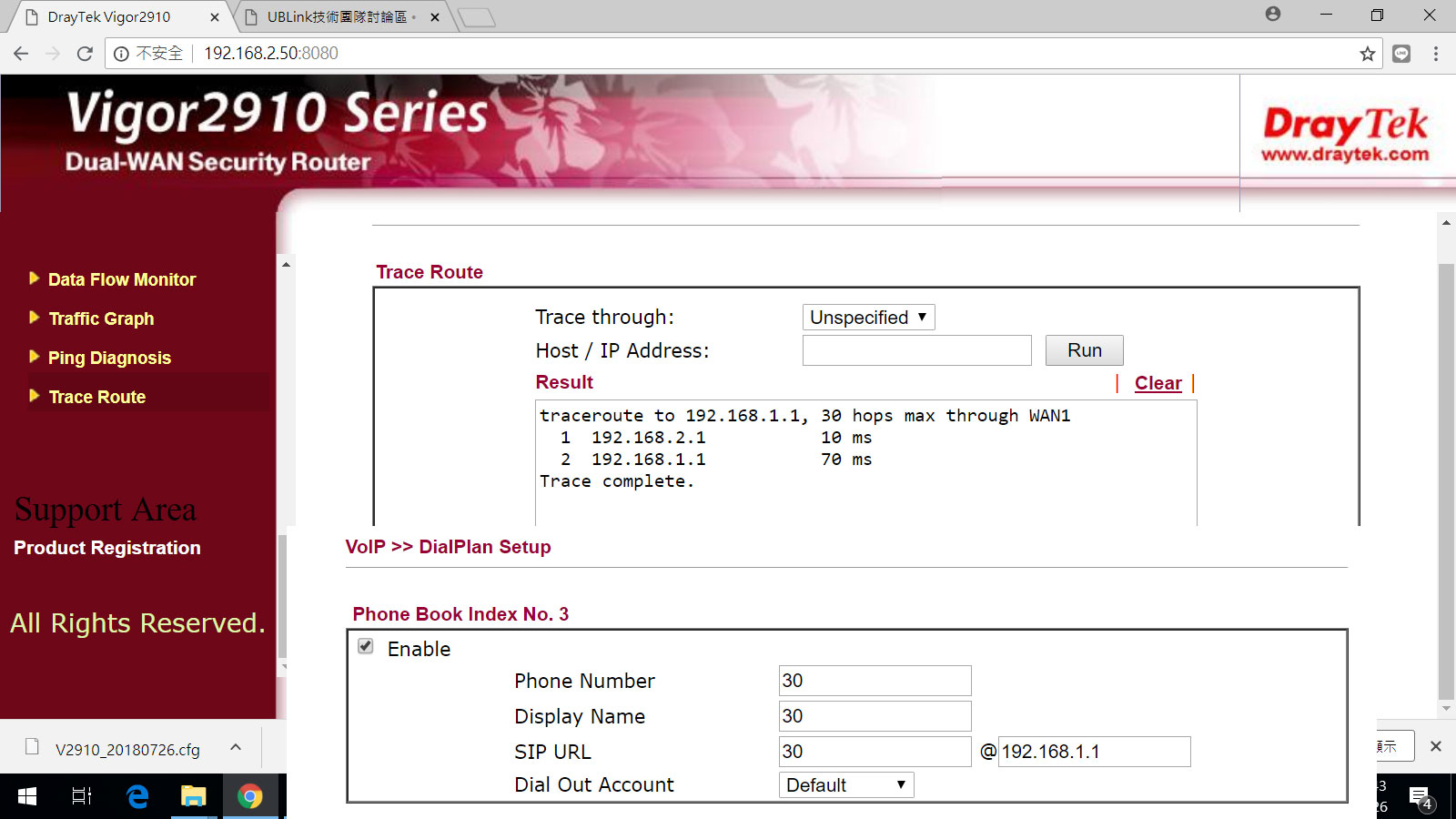Switch to the DrayTek Vigor2910 tab
Image resolution: width=1456 pixels, height=819 pixels.
(109, 17)
